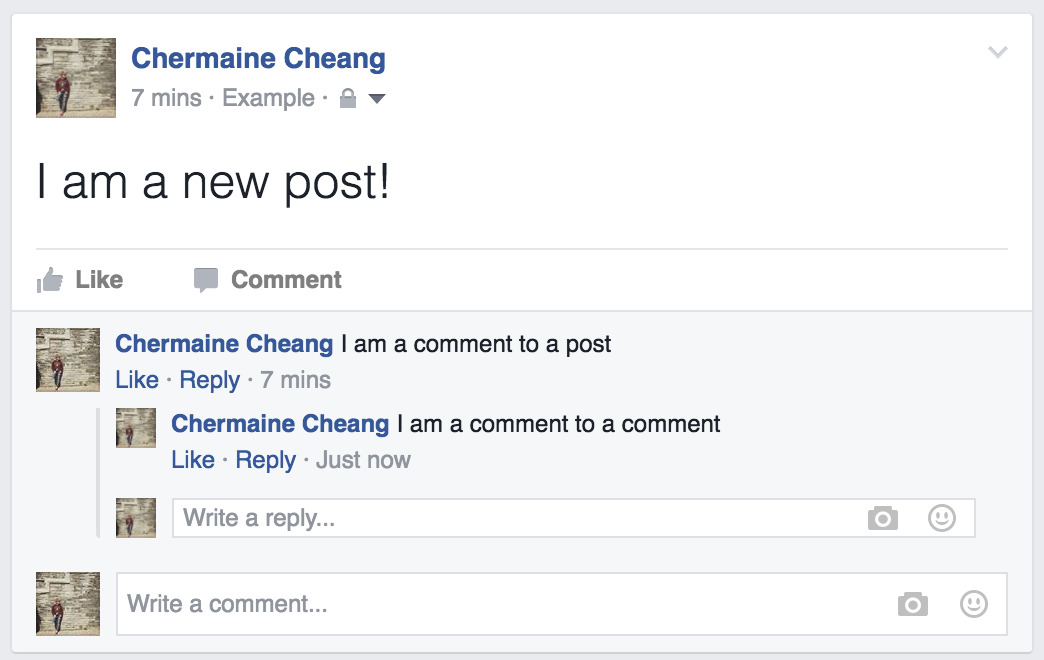Click the lock privacy icon

(x=348, y=99)
